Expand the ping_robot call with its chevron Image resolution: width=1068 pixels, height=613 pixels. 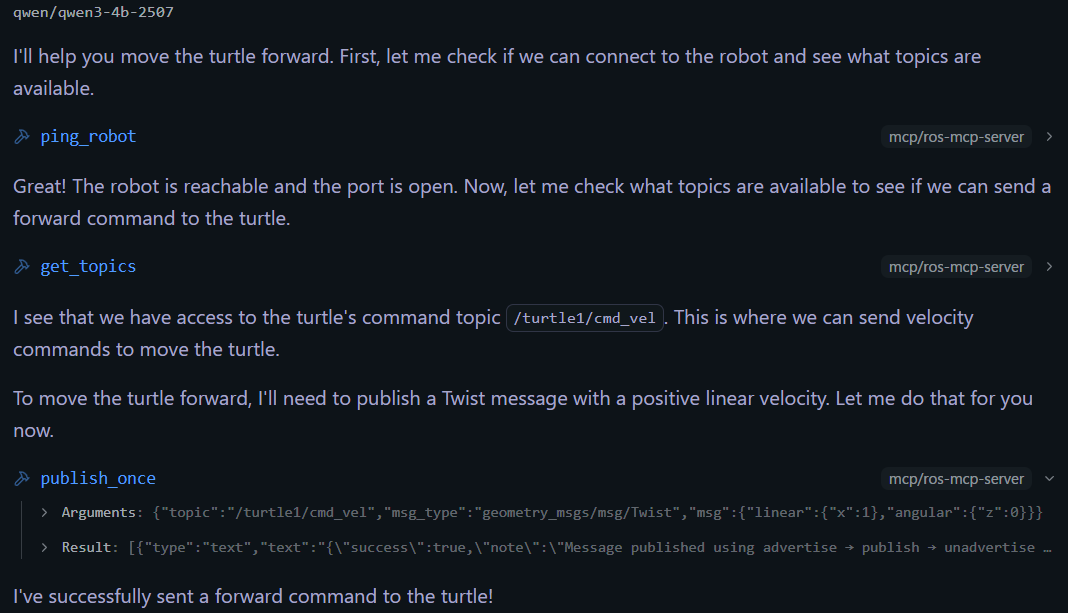(1049, 137)
